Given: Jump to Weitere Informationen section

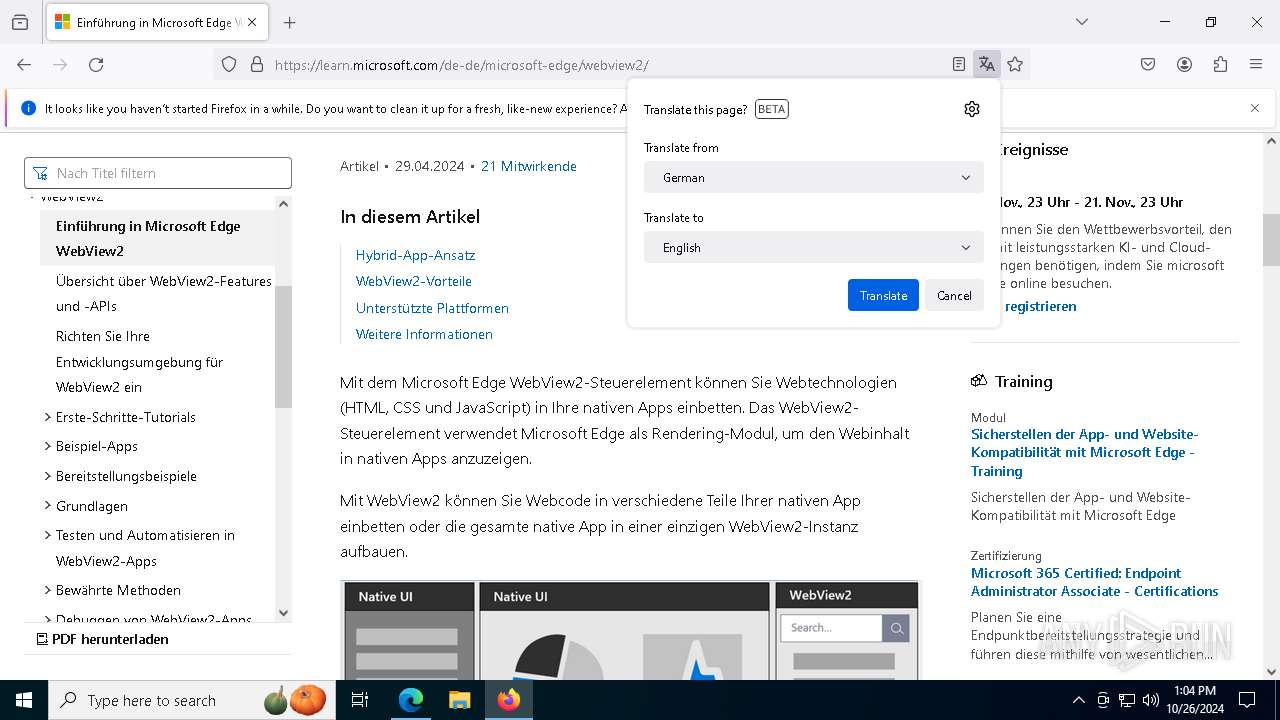Looking at the screenshot, I should (424, 334).
